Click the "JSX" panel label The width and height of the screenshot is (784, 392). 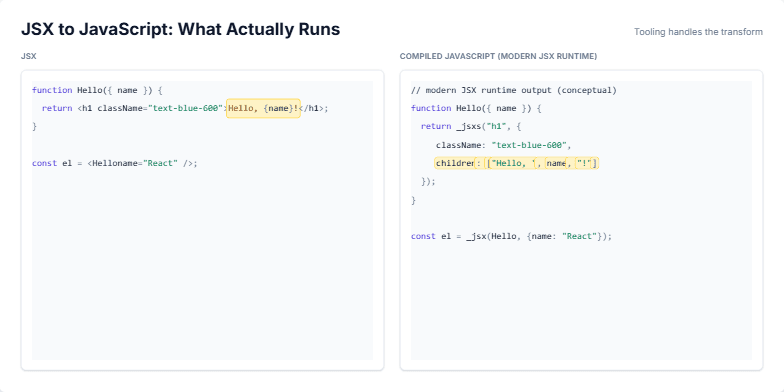(28, 56)
